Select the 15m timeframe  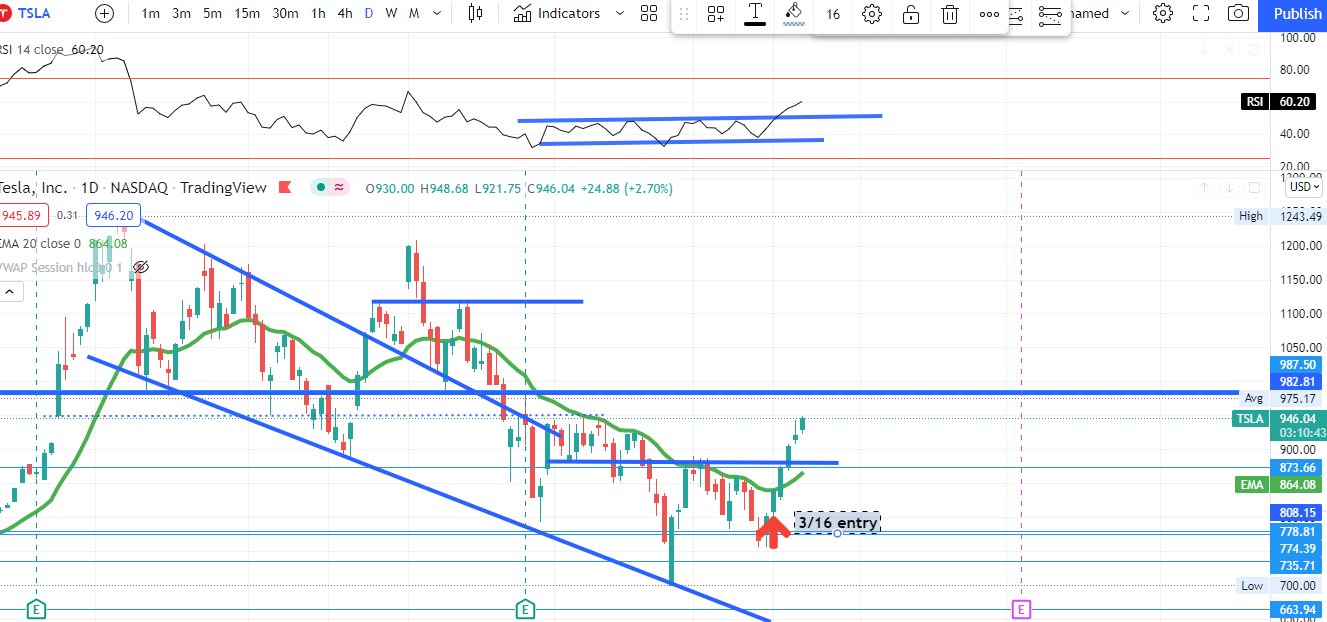247,13
